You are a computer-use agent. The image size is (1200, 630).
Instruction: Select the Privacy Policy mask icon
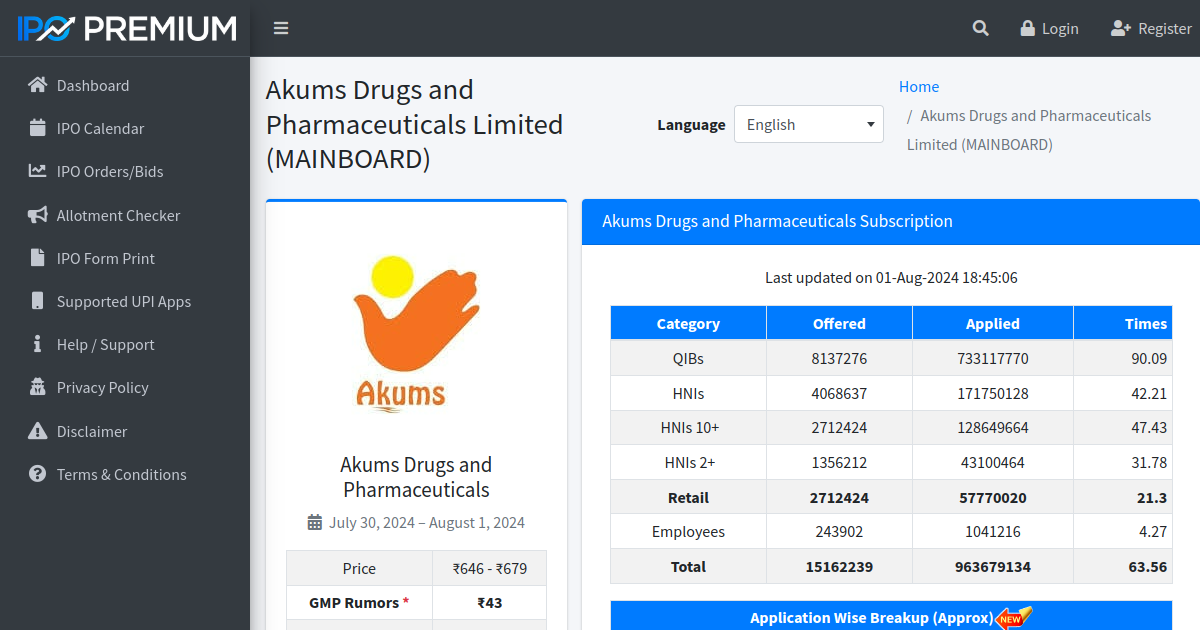37,387
